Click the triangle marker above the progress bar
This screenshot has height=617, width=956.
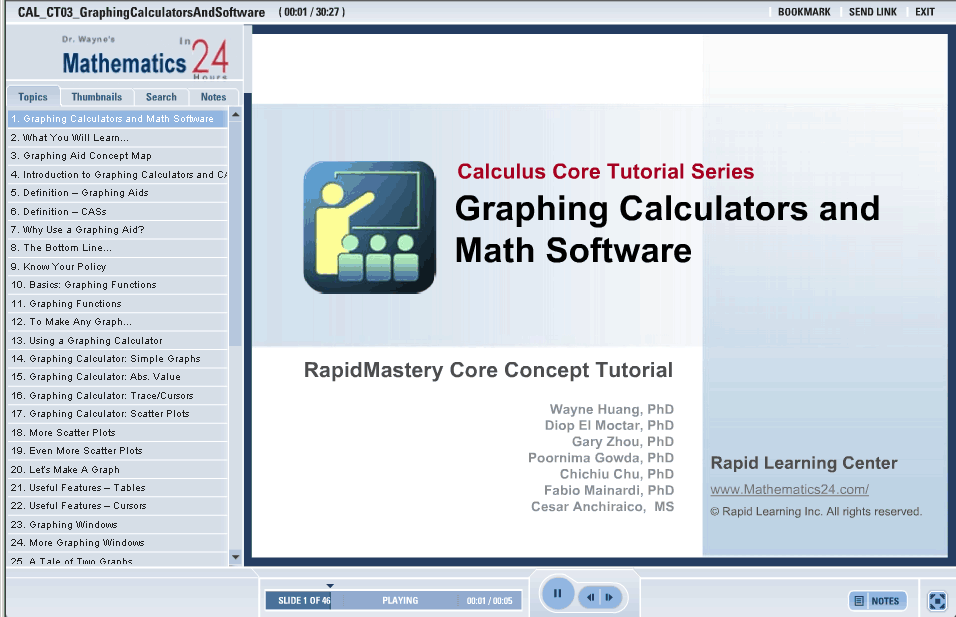pos(330,586)
